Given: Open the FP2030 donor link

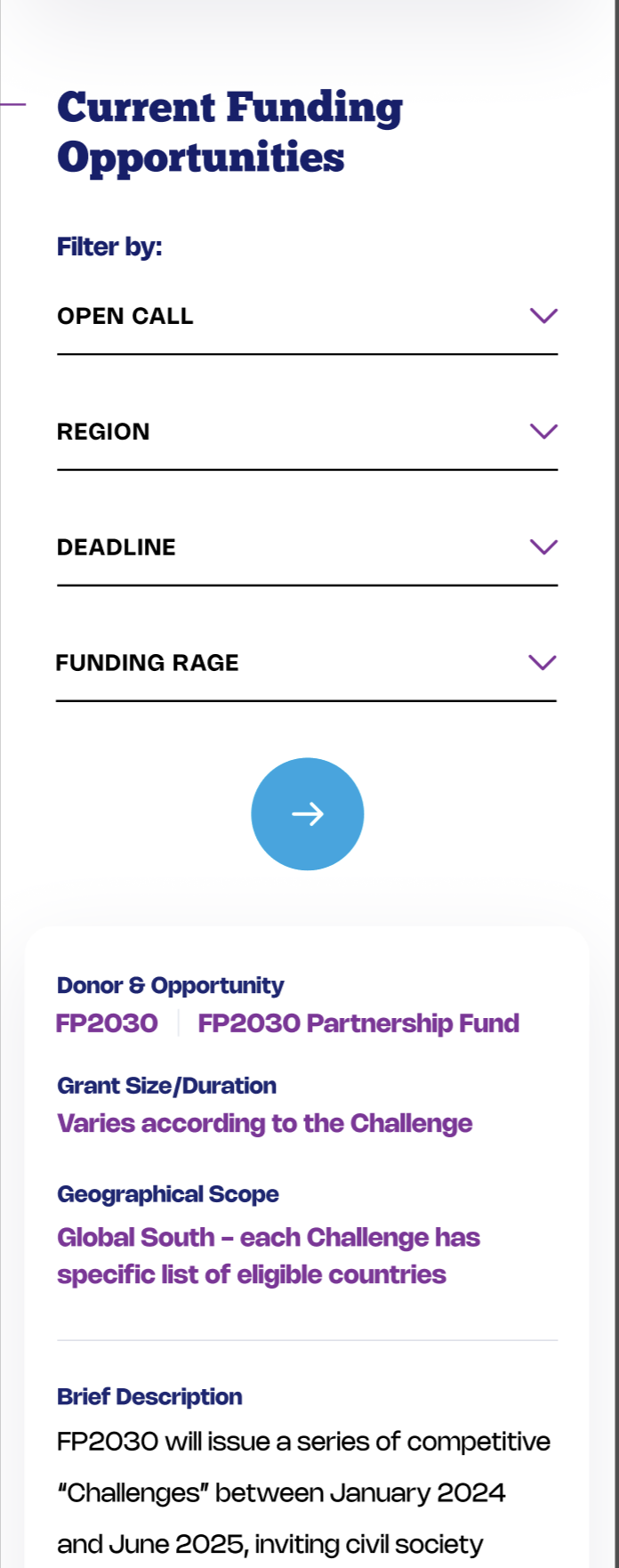Looking at the screenshot, I should pos(107,1023).
